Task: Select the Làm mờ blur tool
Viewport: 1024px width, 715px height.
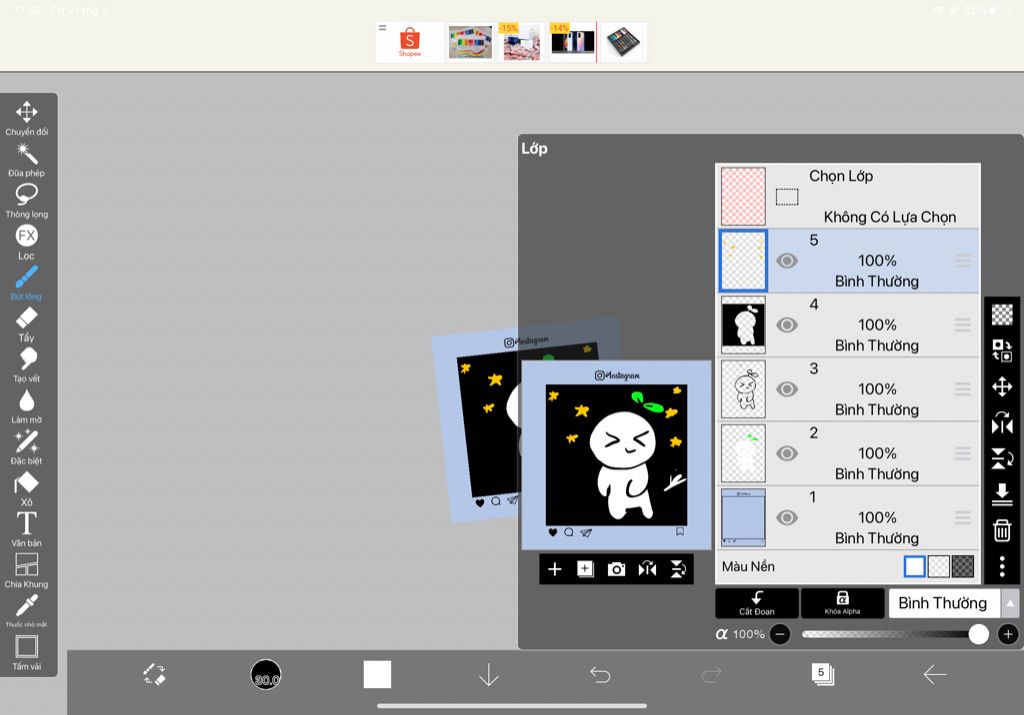Action: click(x=27, y=407)
